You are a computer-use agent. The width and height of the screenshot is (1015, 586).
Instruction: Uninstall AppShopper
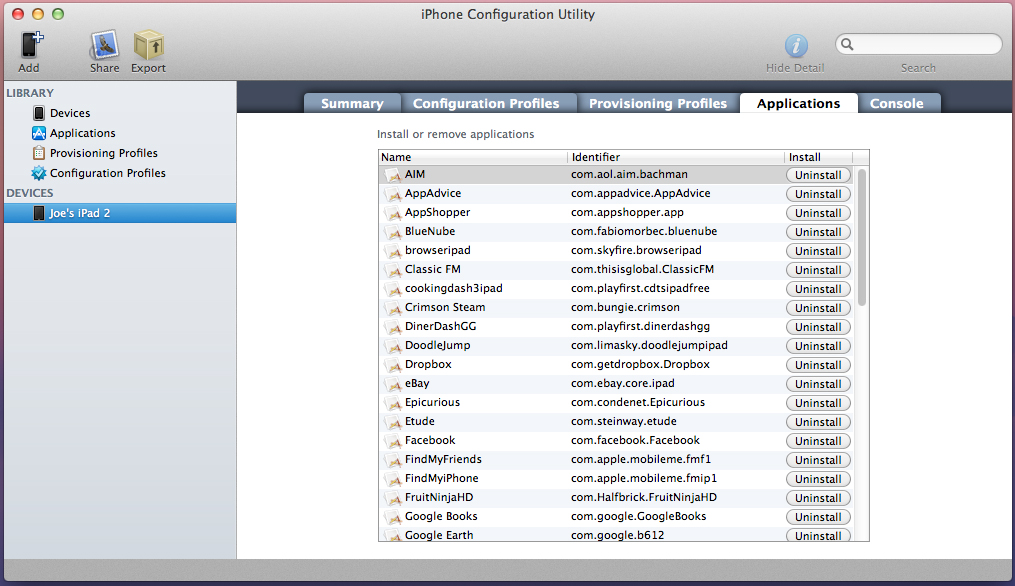coord(818,213)
